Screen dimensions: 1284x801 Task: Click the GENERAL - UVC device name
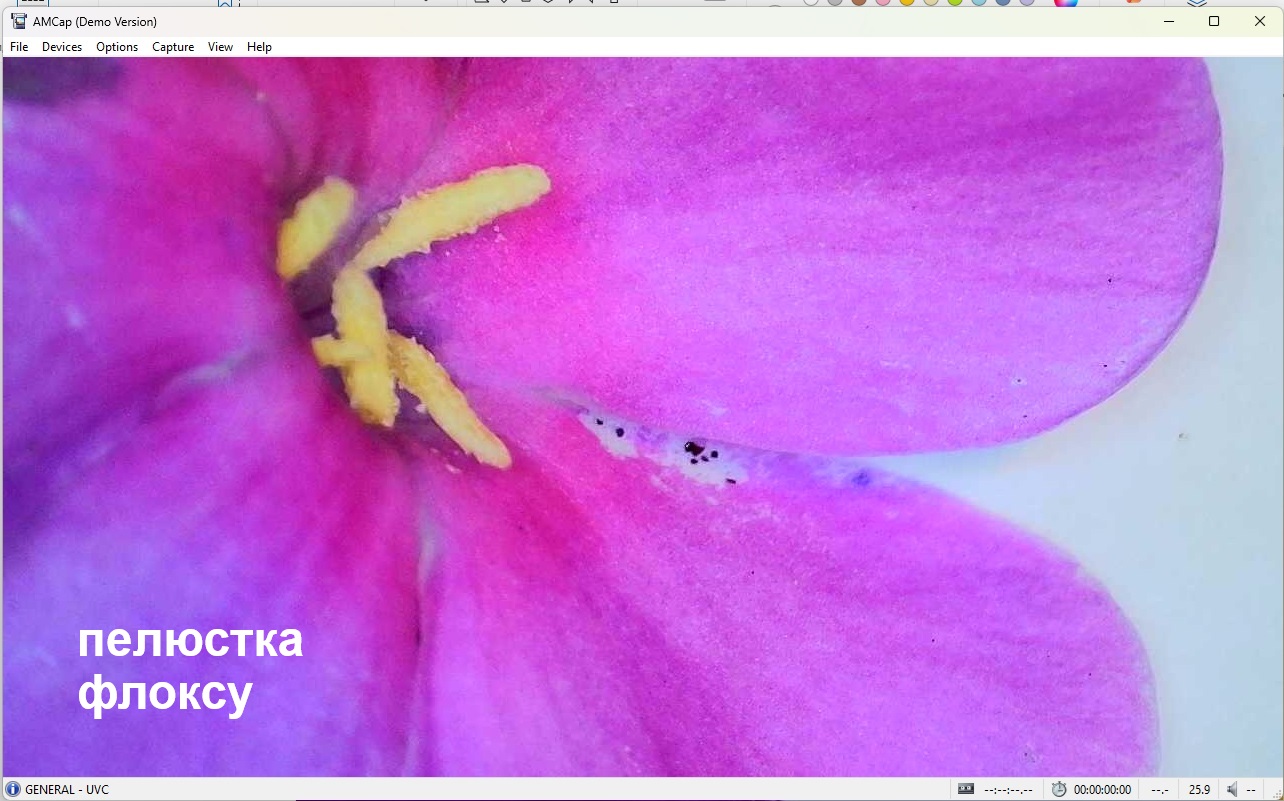(x=67, y=789)
